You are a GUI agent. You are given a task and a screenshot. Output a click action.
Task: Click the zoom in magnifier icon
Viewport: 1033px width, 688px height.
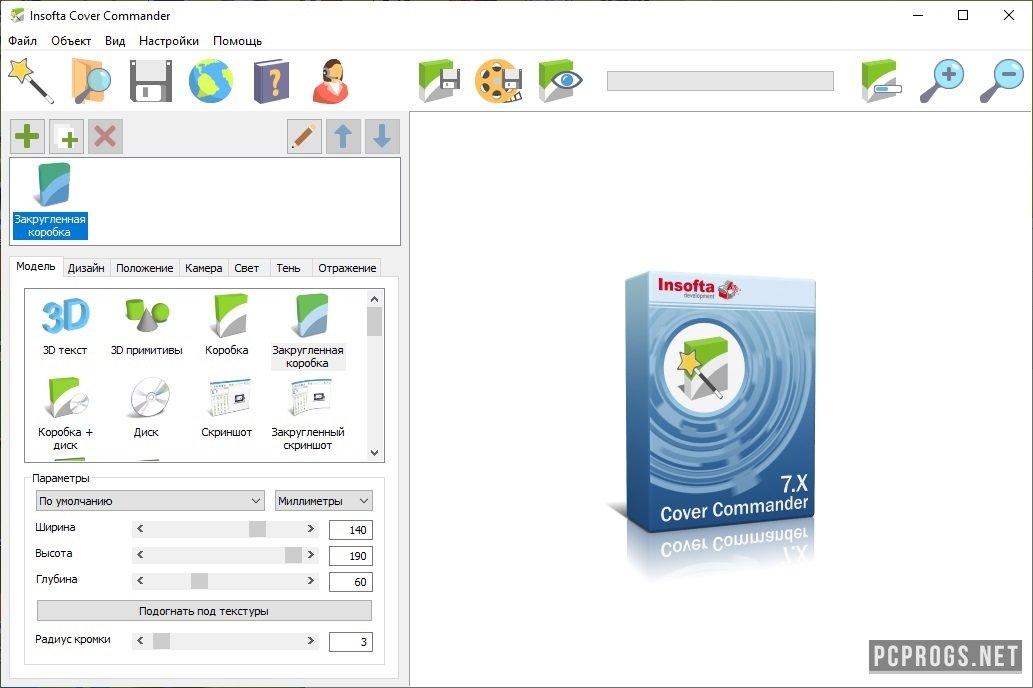pos(941,81)
